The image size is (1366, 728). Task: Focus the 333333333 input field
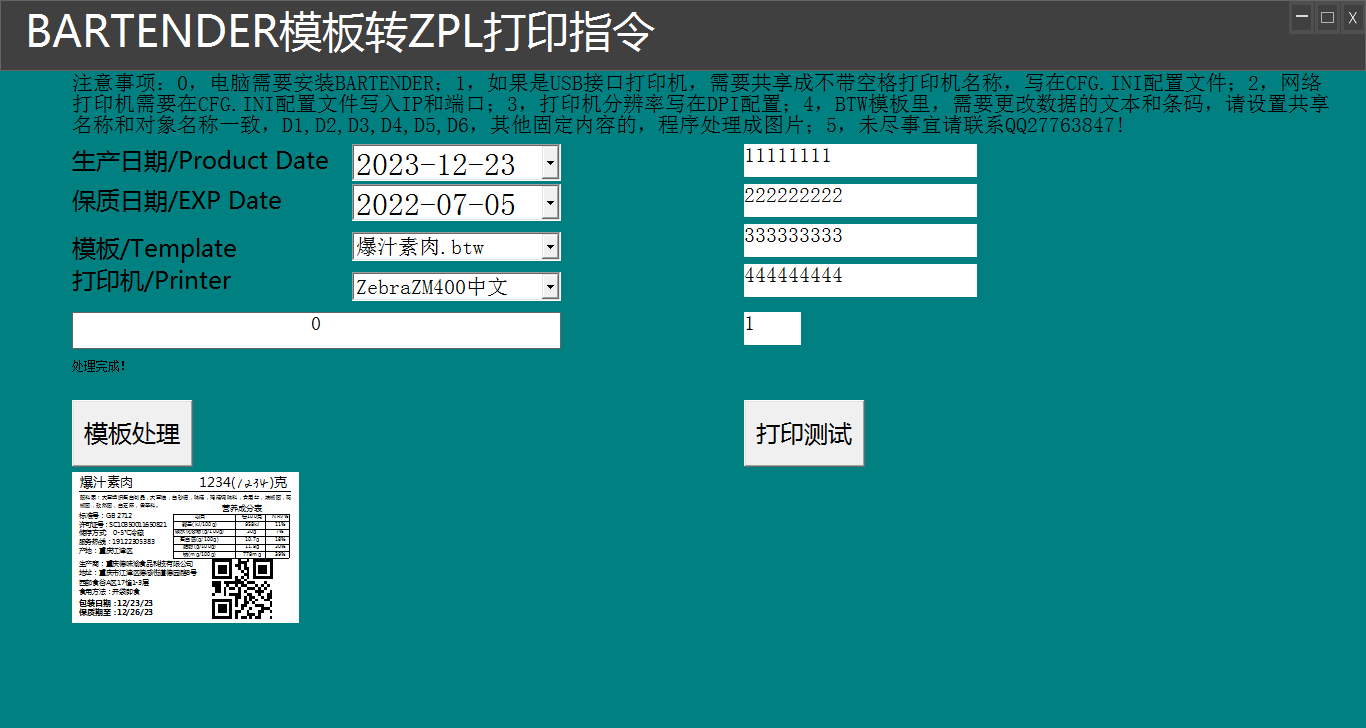click(x=860, y=241)
